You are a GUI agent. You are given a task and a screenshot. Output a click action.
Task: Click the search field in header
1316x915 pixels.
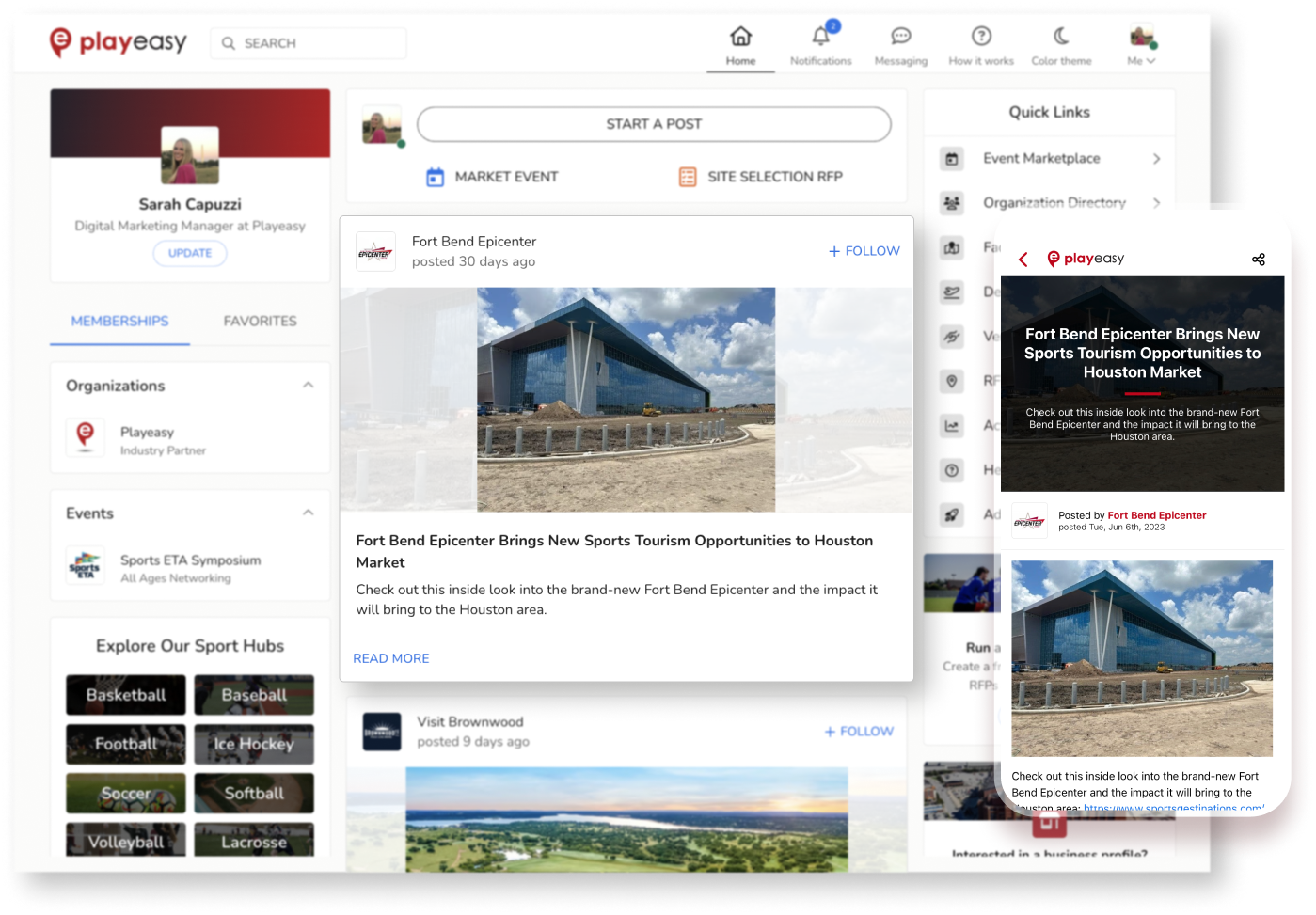pos(309,43)
